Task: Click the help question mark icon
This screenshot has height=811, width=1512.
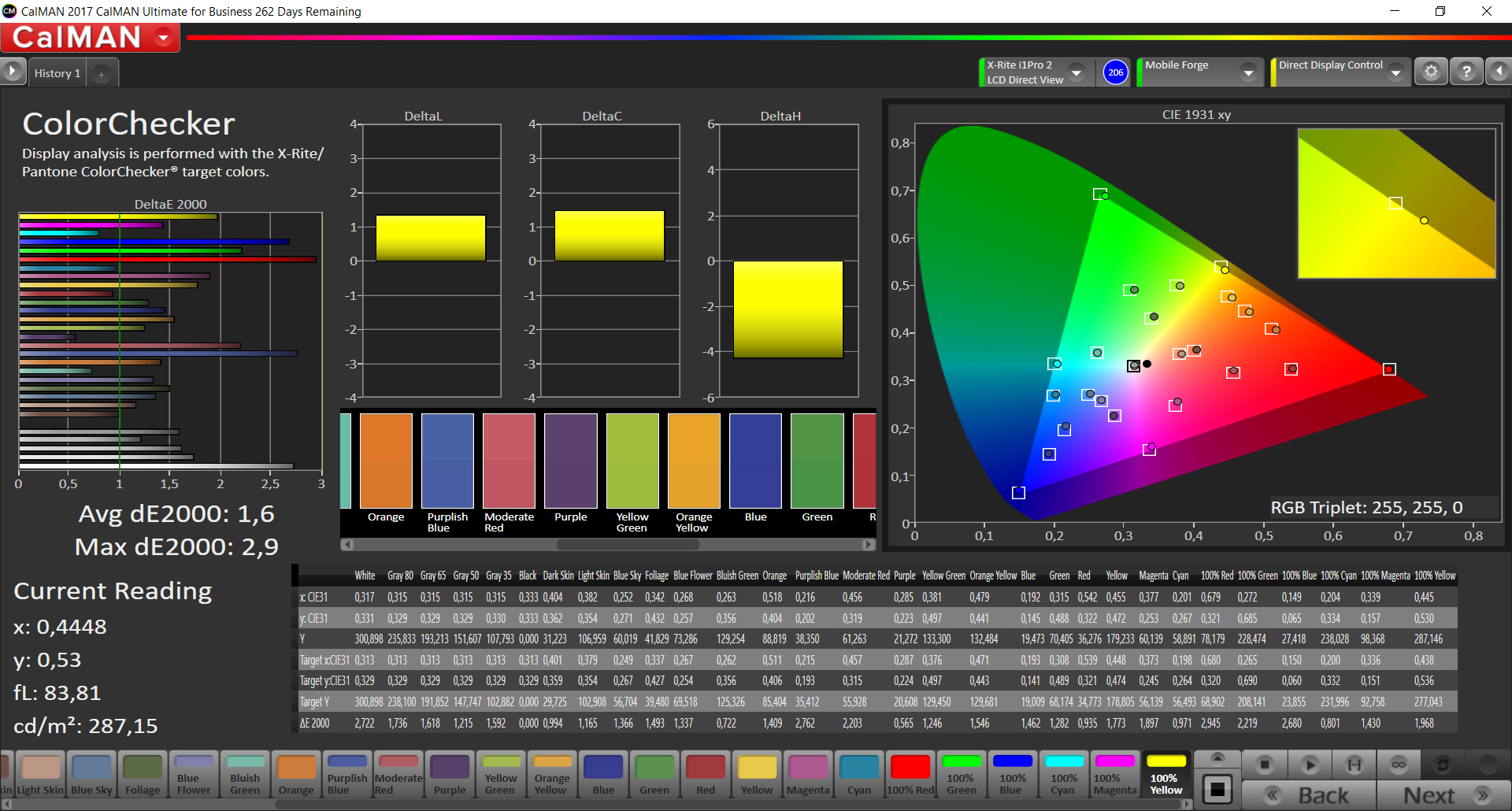Action: (x=1466, y=72)
